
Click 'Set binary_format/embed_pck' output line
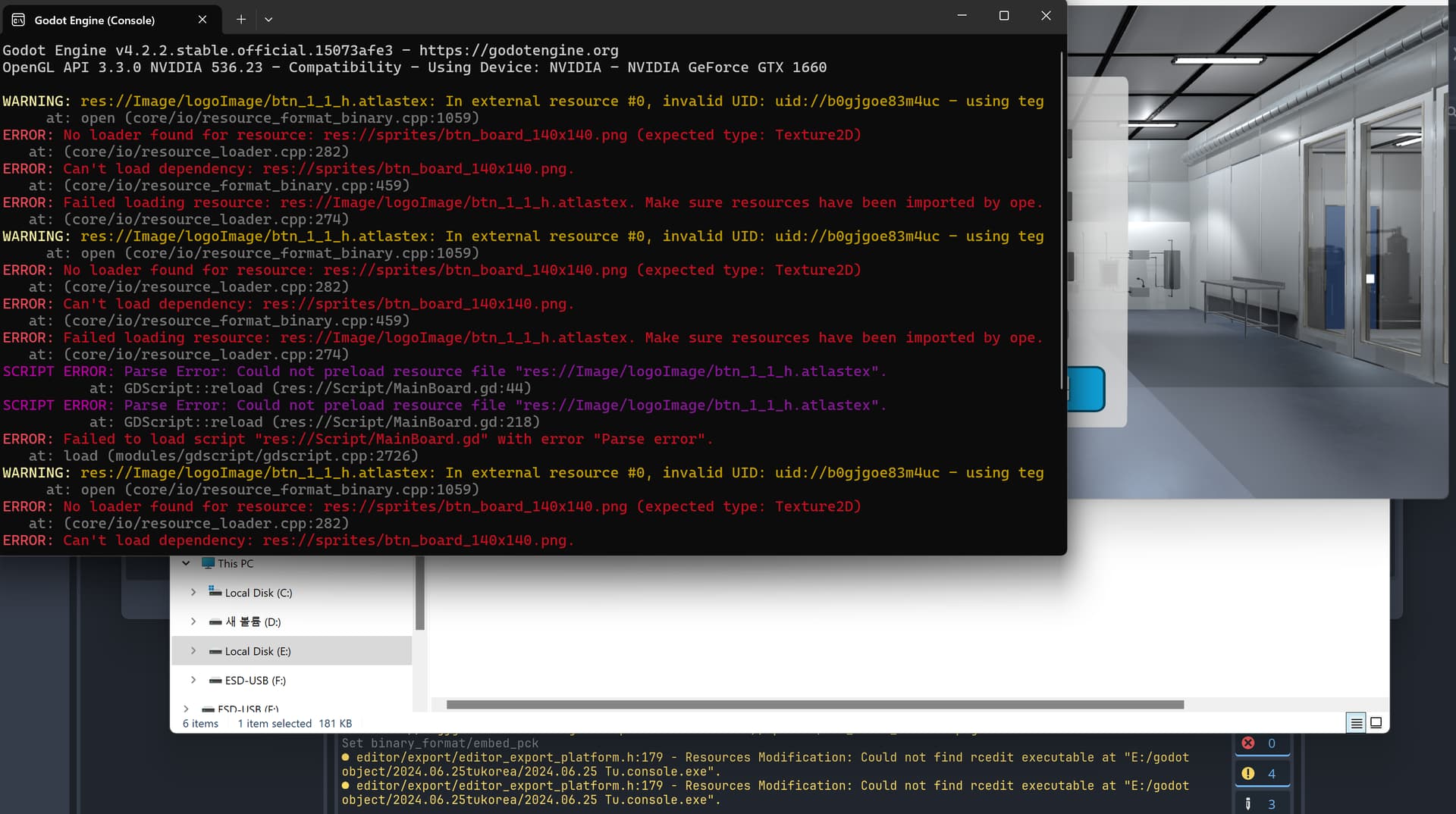tap(440, 744)
